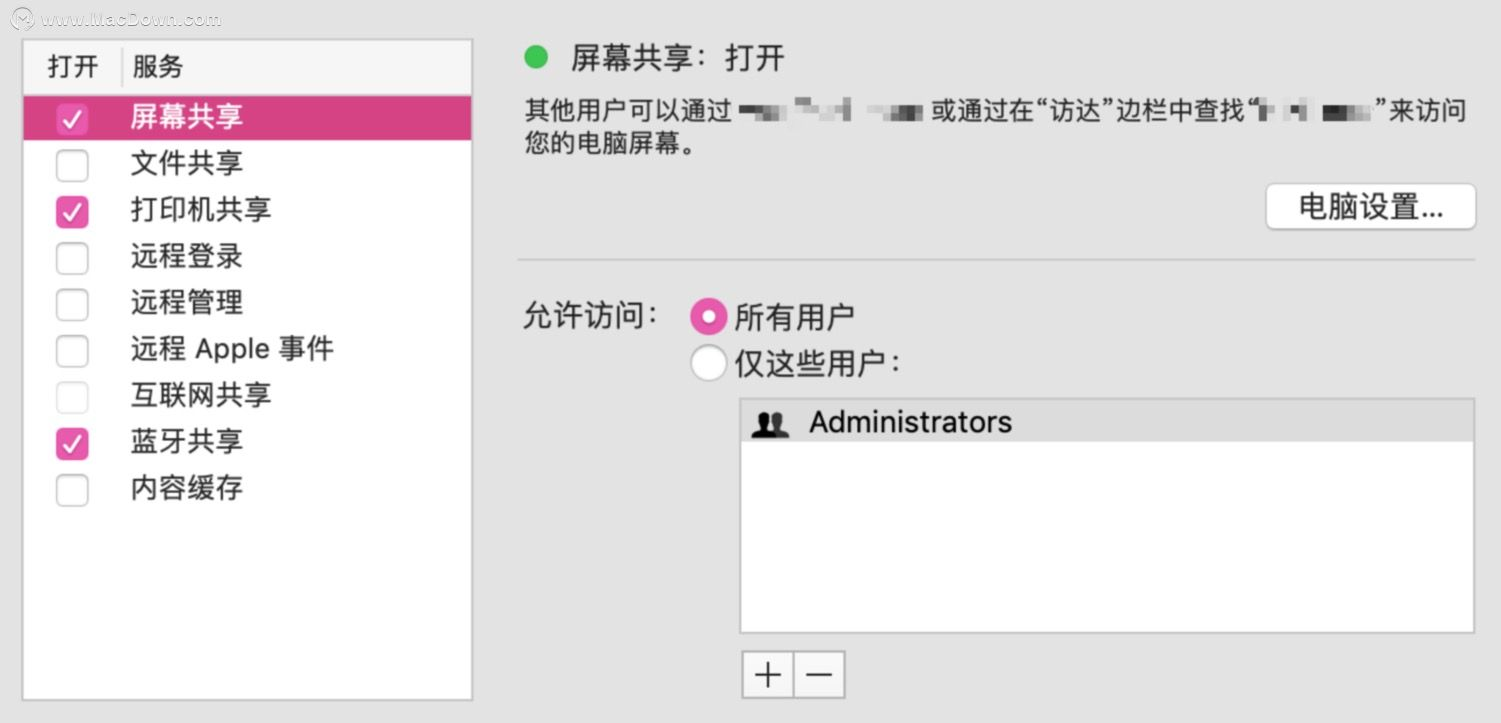Image resolution: width=1501 pixels, height=723 pixels.
Task: Click the green screen sharing status indicator
Action: coord(536,57)
